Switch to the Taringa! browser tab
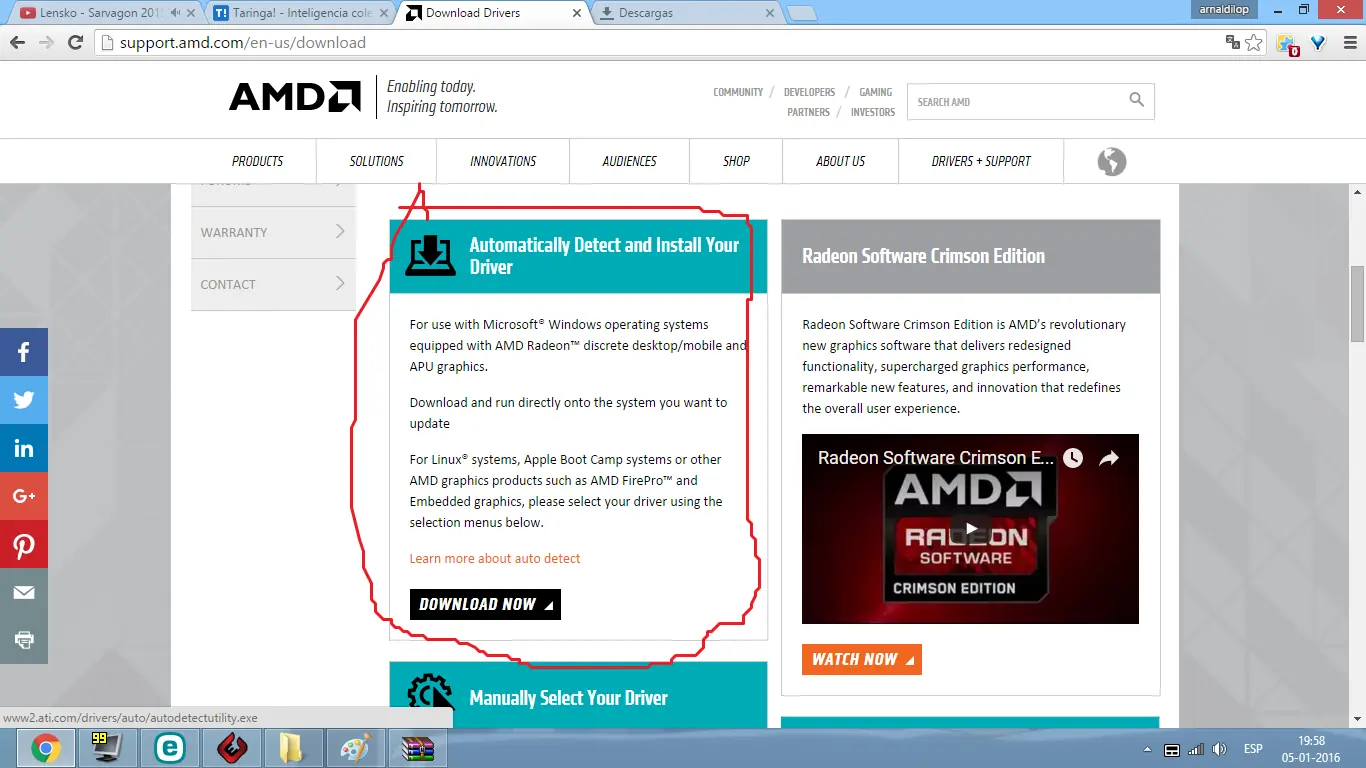Image resolution: width=1366 pixels, height=768 pixels. 299,13
